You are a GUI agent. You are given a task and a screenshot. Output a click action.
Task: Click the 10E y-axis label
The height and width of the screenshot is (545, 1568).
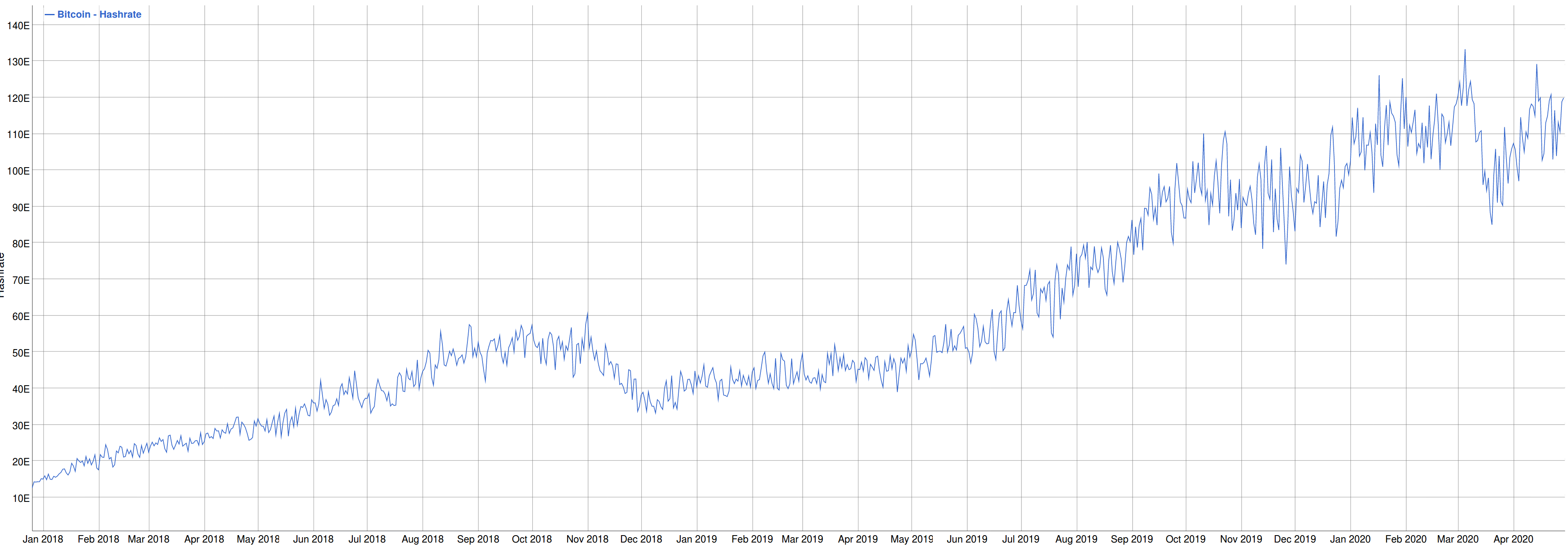[21, 498]
